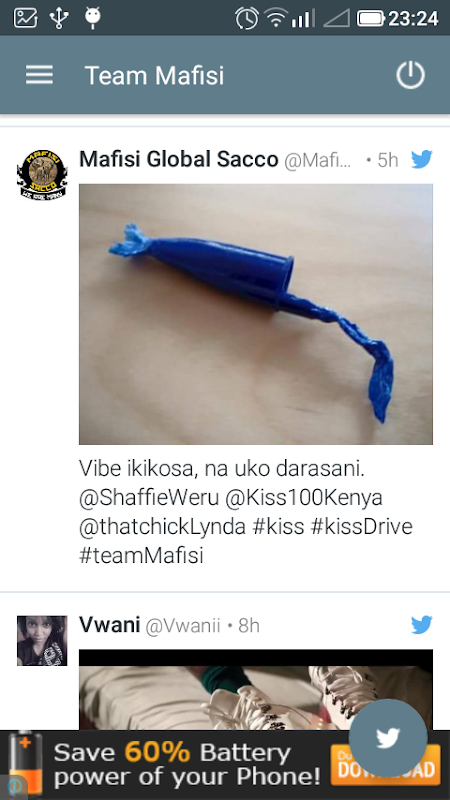The height and width of the screenshot is (800, 450).
Task: Tap the @ShaffieWeru mention
Action: [149, 498]
